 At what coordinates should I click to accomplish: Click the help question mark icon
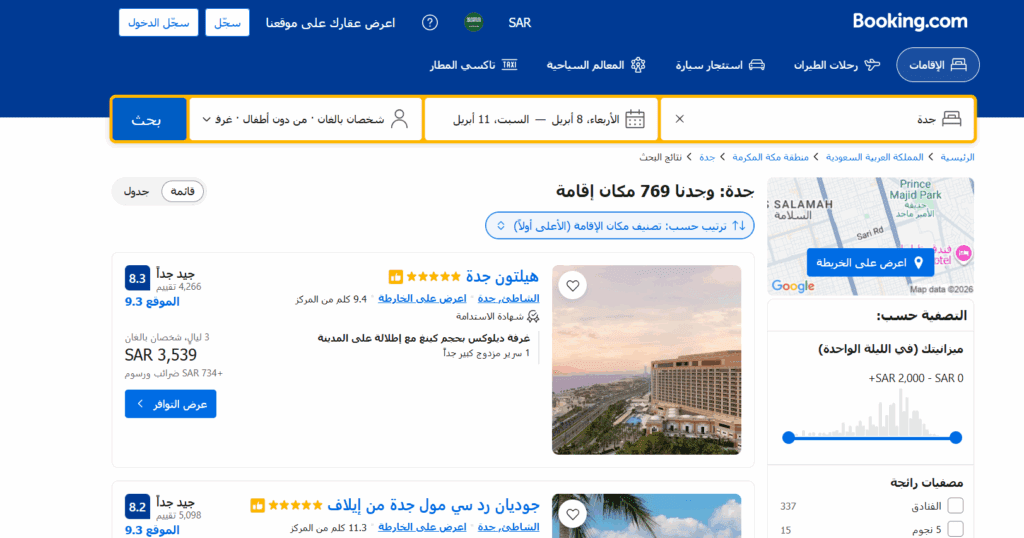coord(430,23)
